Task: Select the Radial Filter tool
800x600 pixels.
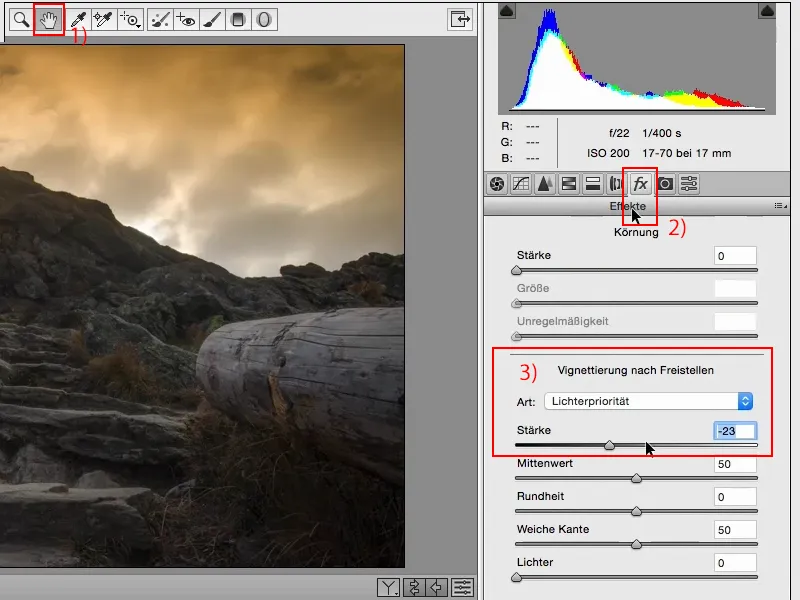Action: click(264, 20)
